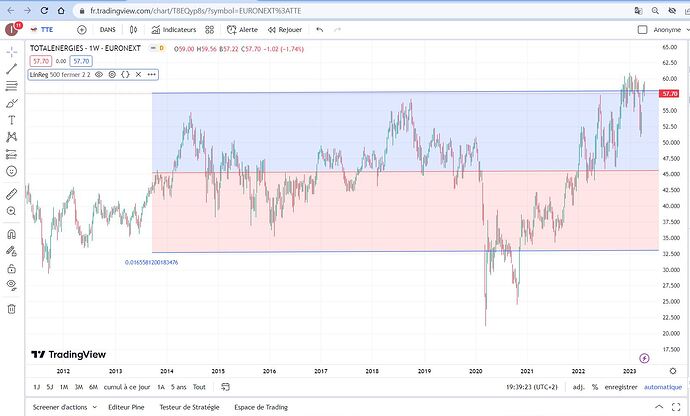Click the blue 57.70 buy price box
Screen dimensions: 690x416
(x=81, y=61)
